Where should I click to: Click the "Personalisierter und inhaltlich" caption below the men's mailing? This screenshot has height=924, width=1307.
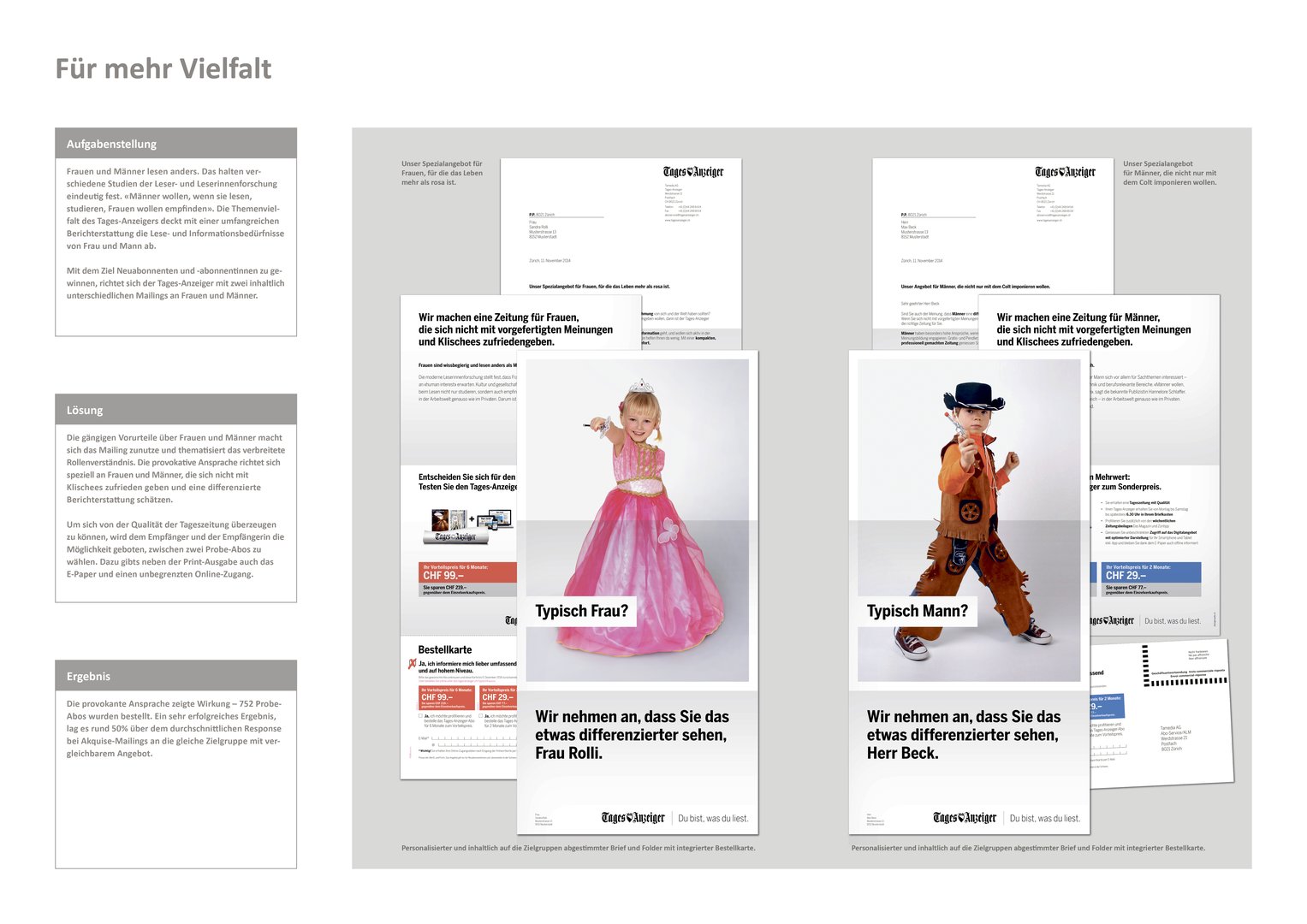tap(1028, 848)
